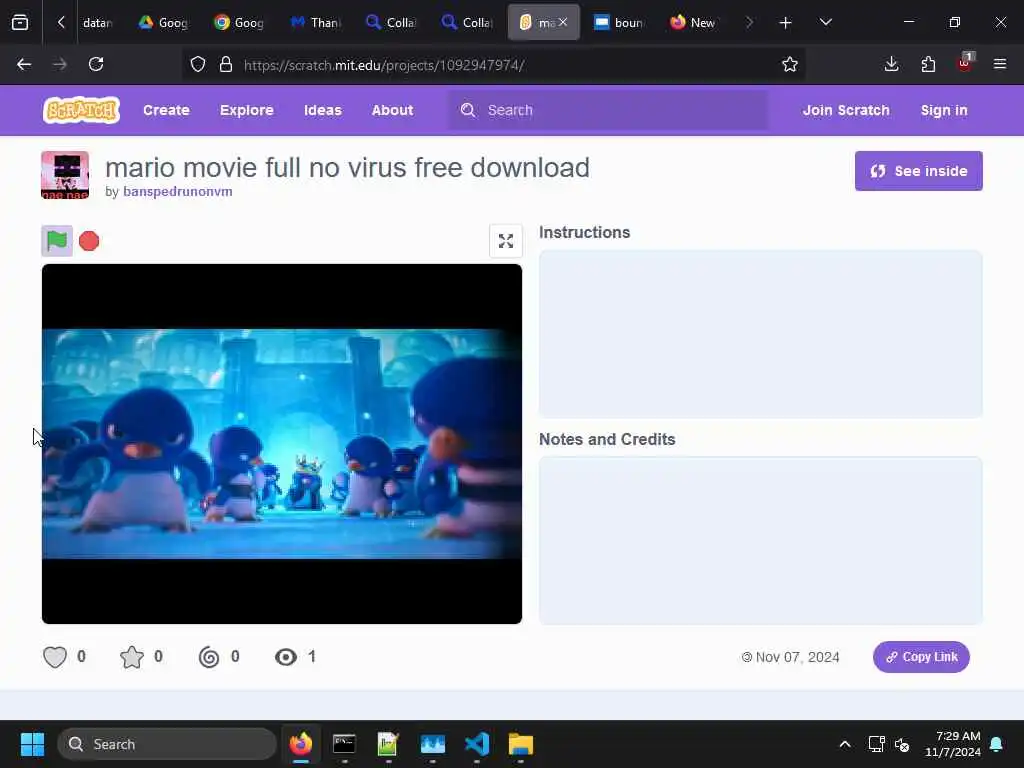Viewport: 1024px width, 768px height.
Task: View remixes via the spiral remix icon
Action: coord(209,657)
